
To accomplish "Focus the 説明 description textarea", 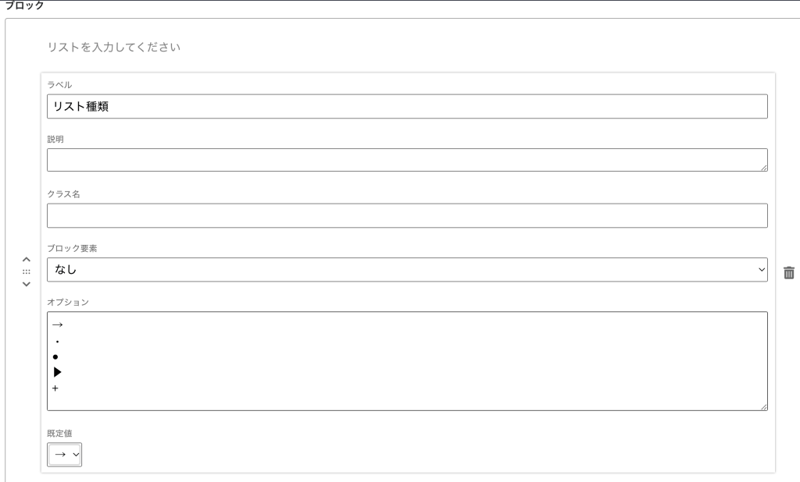I will pyautogui.click(x=407, y=160).
